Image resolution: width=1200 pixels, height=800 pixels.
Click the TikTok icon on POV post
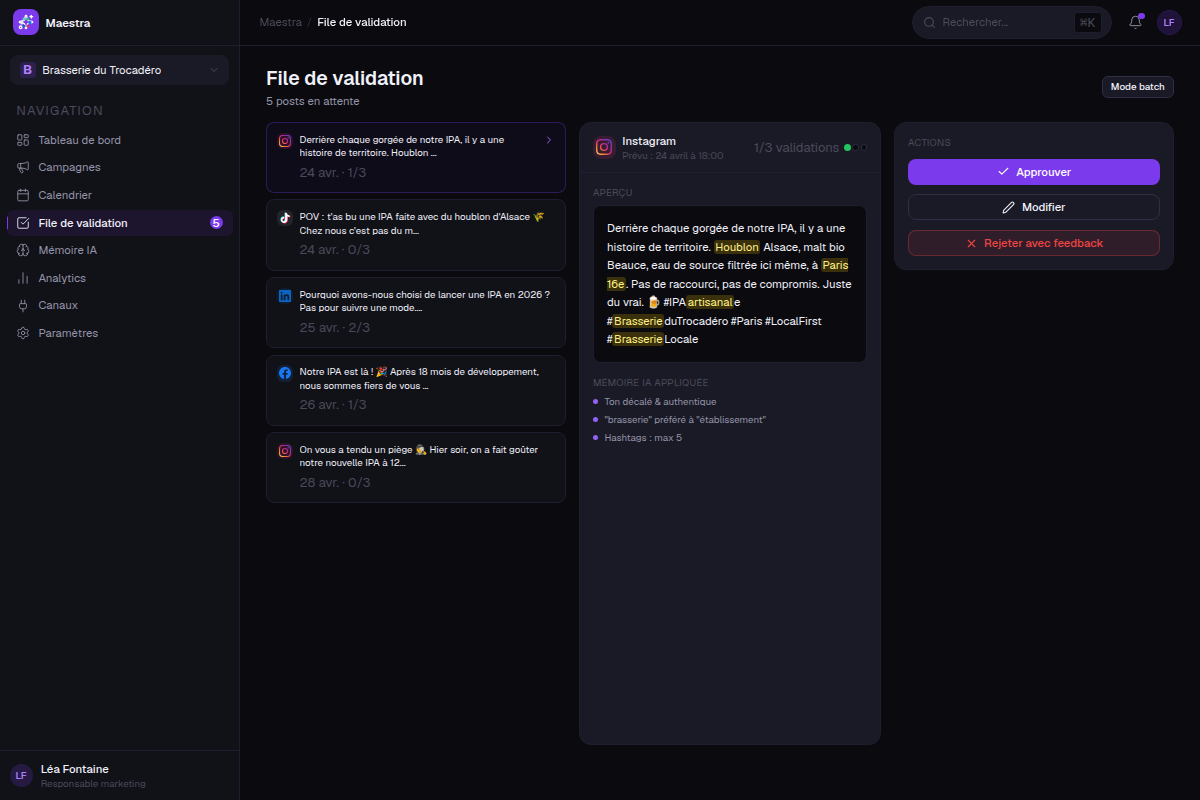click(285, 217)
